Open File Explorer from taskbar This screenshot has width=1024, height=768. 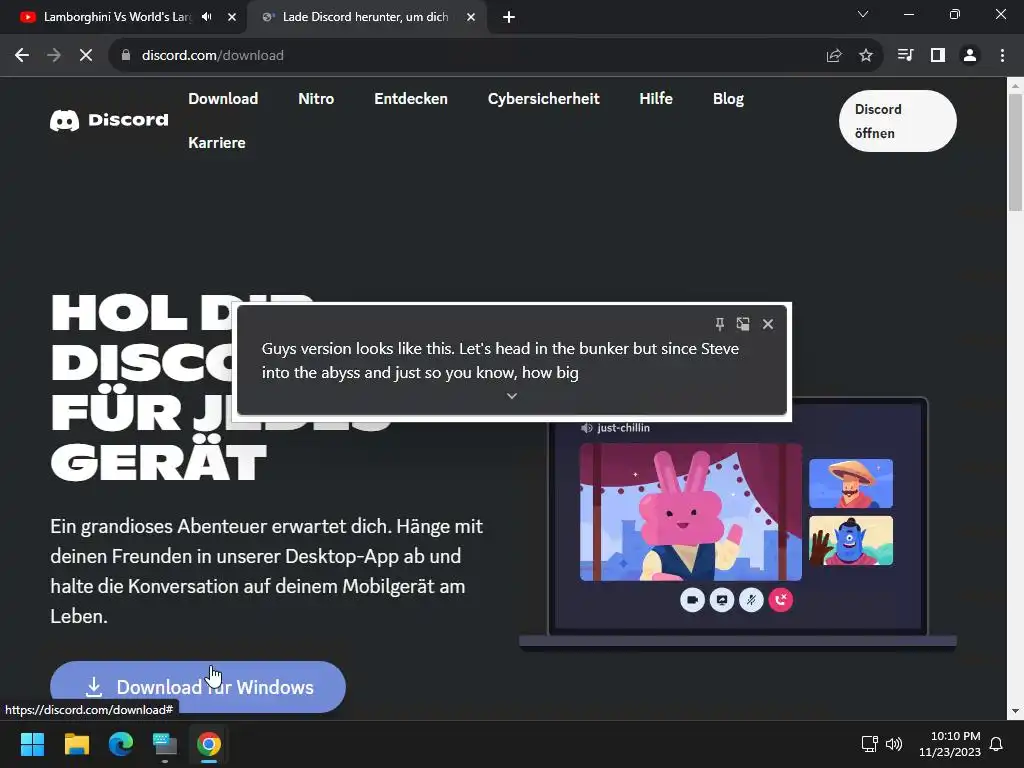pos(76,744)
